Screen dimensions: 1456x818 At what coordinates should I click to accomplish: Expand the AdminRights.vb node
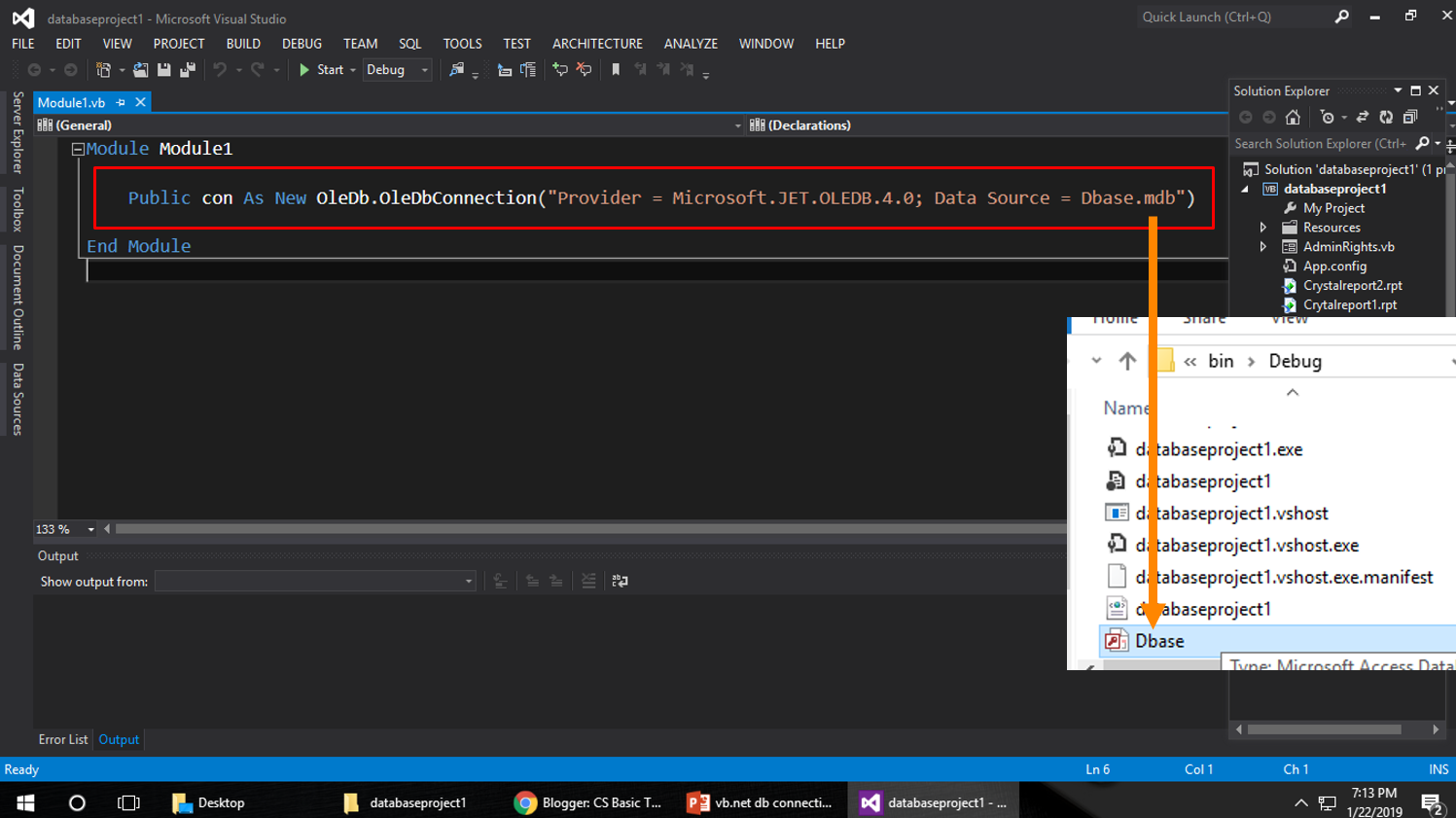click(1263, 247)
